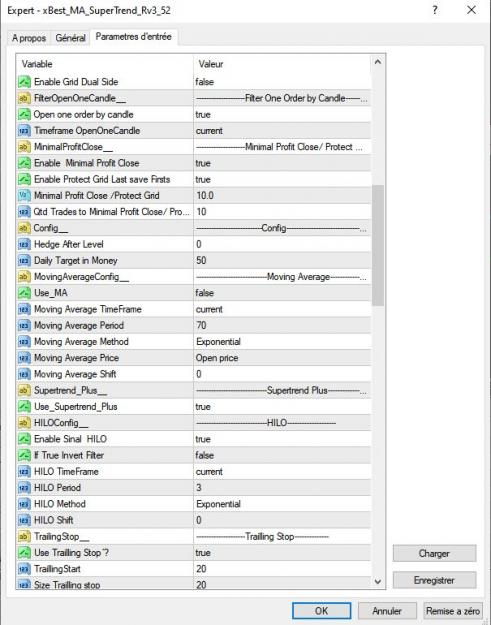Click the string icon beside FilterOpenOneCandle__

coord(24,98)
